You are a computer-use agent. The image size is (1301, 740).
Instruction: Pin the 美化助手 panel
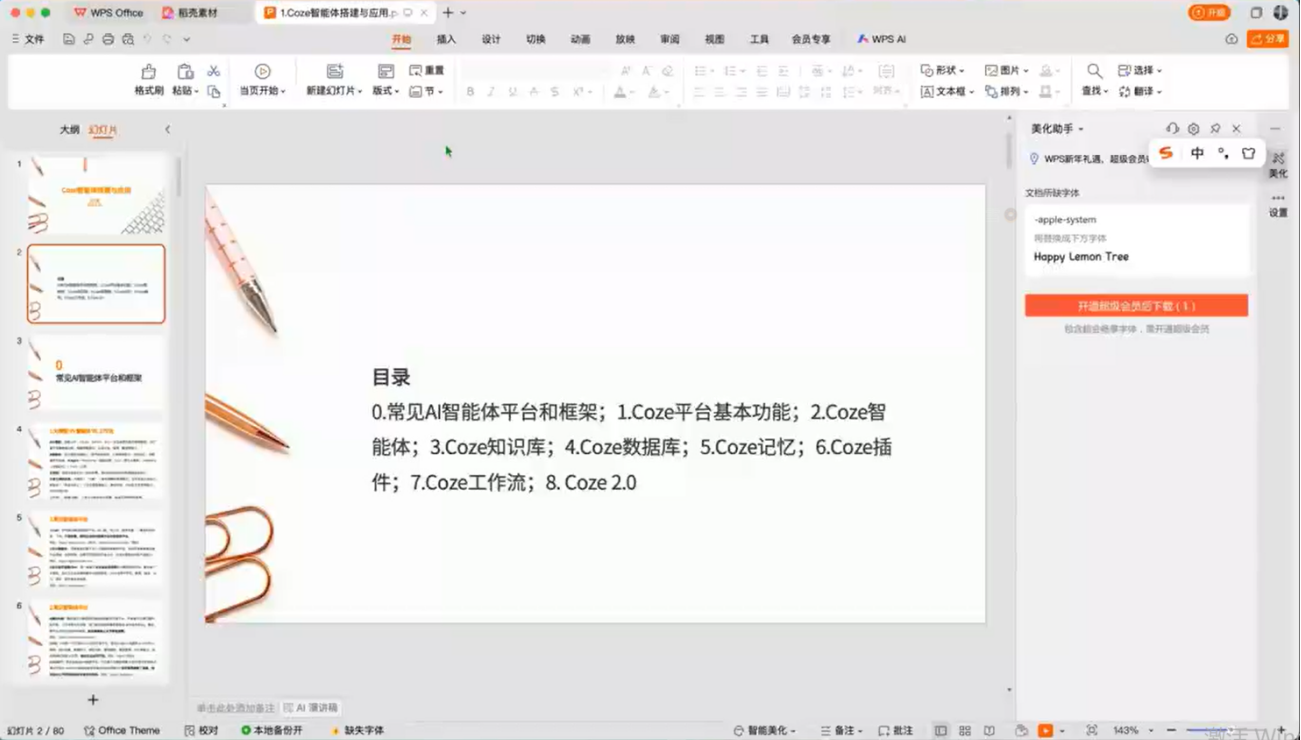pos(1215,129)
